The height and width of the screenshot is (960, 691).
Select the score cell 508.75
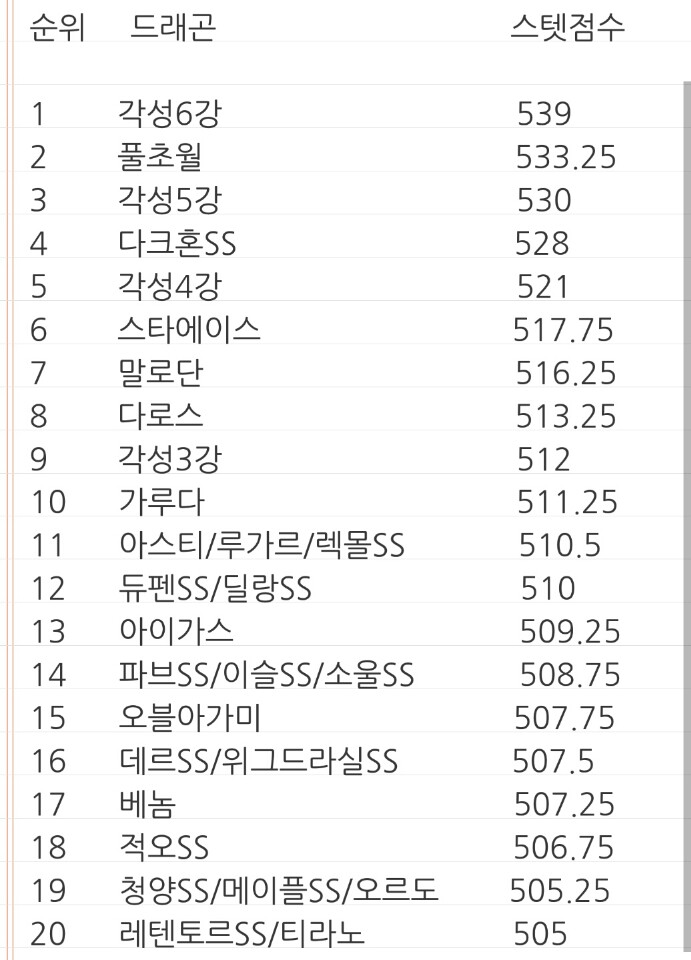click(570, 675)
